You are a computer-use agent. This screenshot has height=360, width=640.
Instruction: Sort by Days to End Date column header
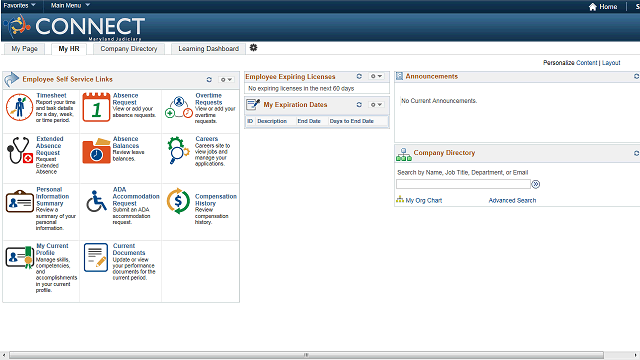(x=351, y=121)
